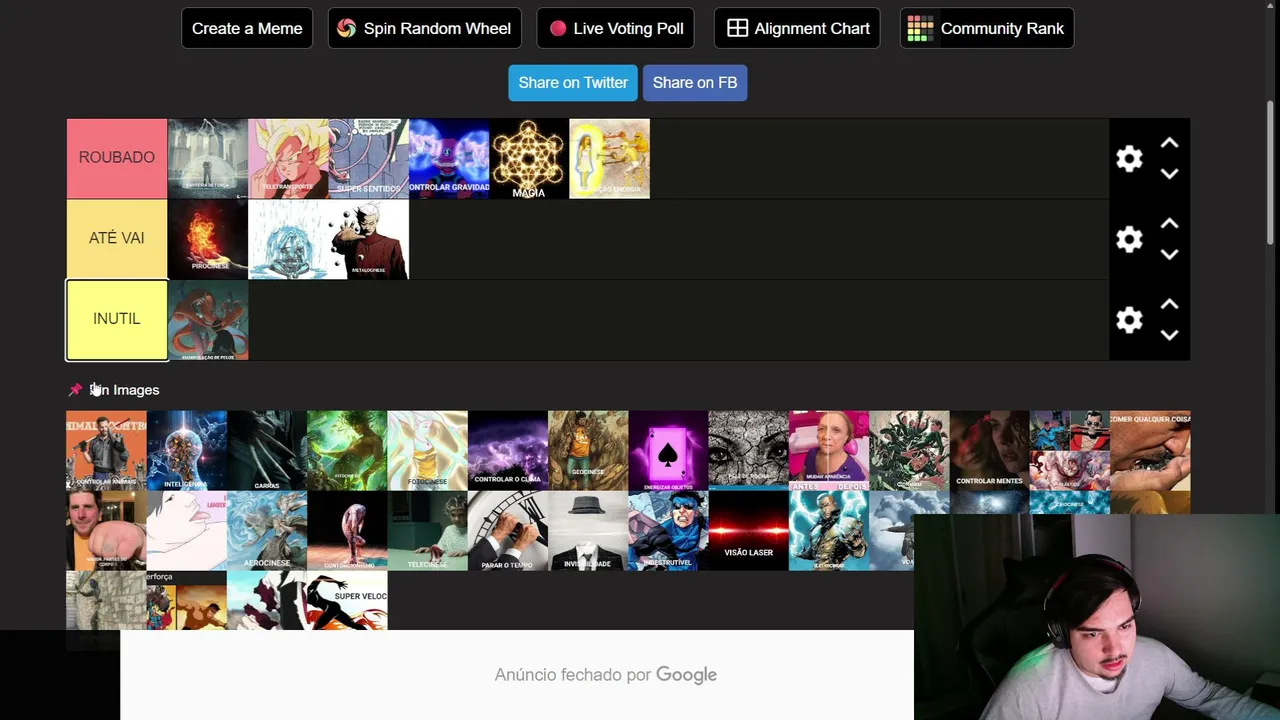Pick the Controlar o Clima image
This screenshot has width=1280, height=720.
pos(508,450)
